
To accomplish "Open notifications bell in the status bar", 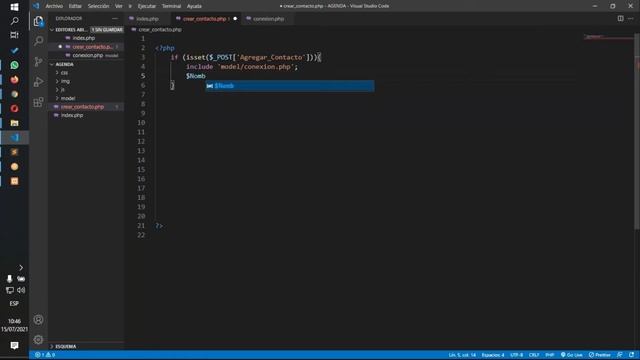I will (x=631, y=355).
